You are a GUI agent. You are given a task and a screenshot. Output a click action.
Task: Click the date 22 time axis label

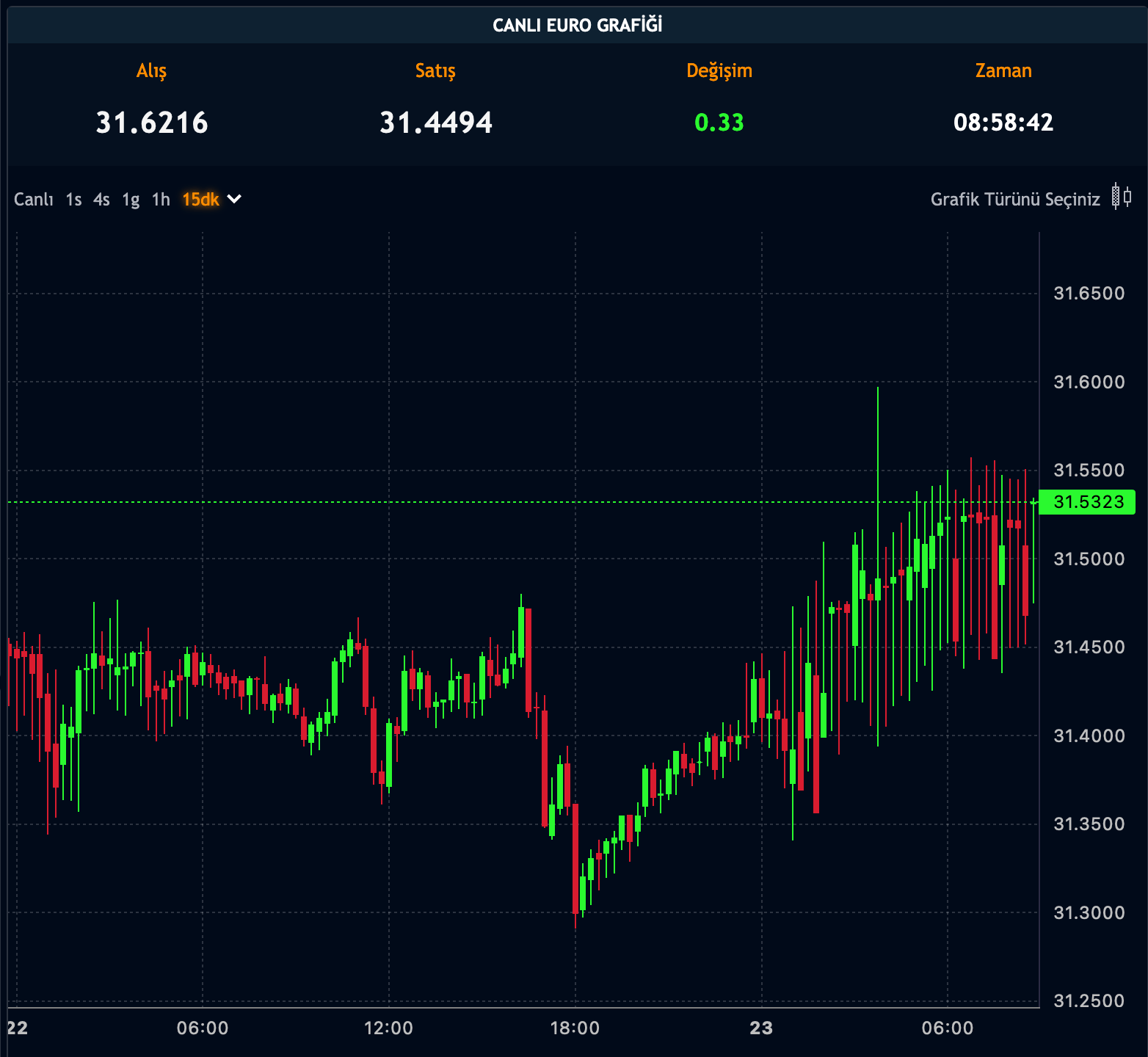click(17, 1028)
